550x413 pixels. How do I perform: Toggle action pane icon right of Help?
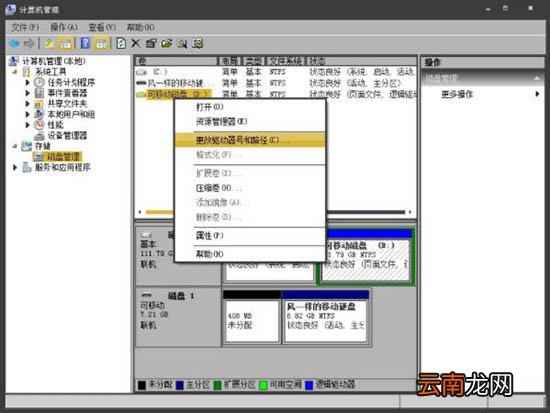[x=102, y=44]
